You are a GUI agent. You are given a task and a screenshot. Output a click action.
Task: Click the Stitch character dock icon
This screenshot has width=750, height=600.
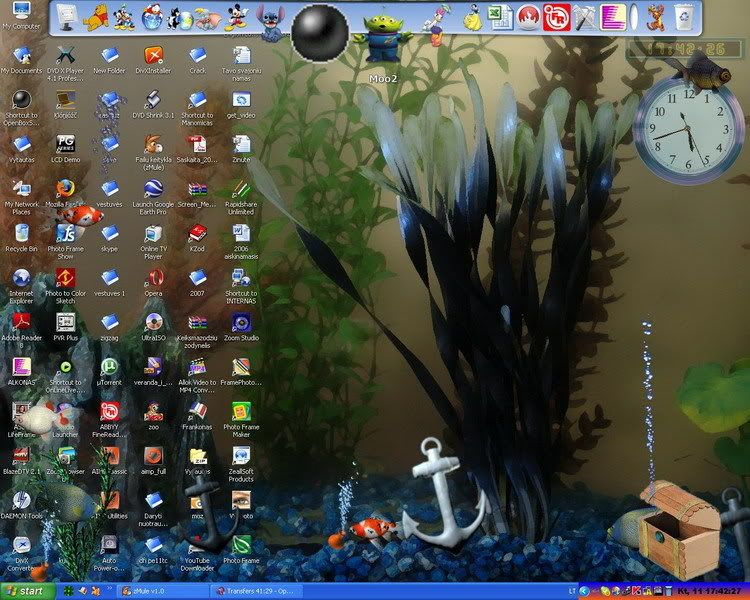[x=271, y=22]
